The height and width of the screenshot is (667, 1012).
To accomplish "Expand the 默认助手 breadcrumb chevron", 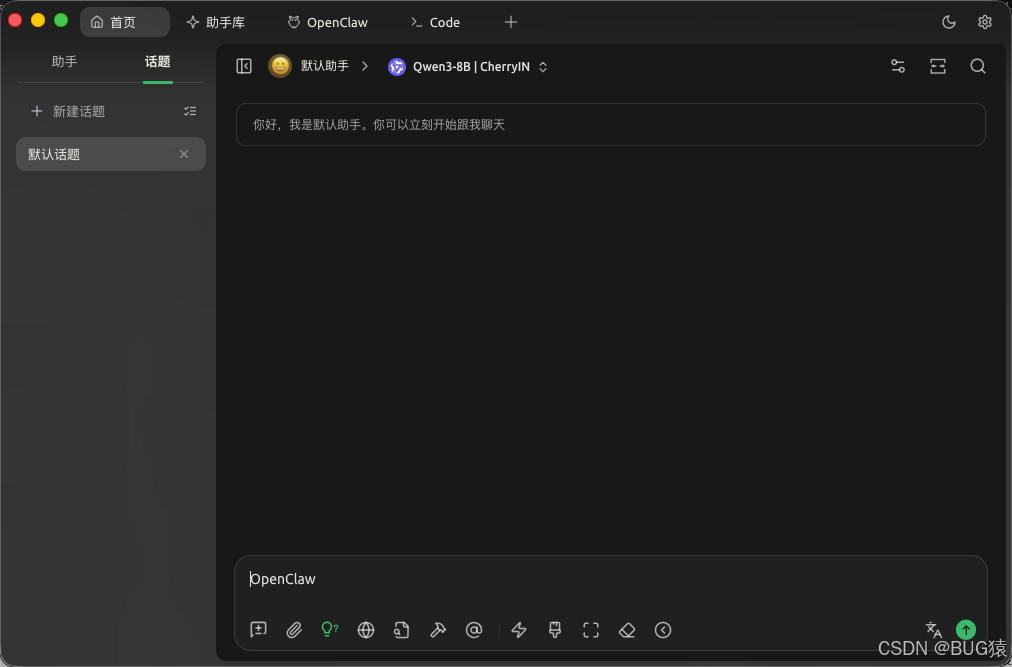I will coord(364,66).
